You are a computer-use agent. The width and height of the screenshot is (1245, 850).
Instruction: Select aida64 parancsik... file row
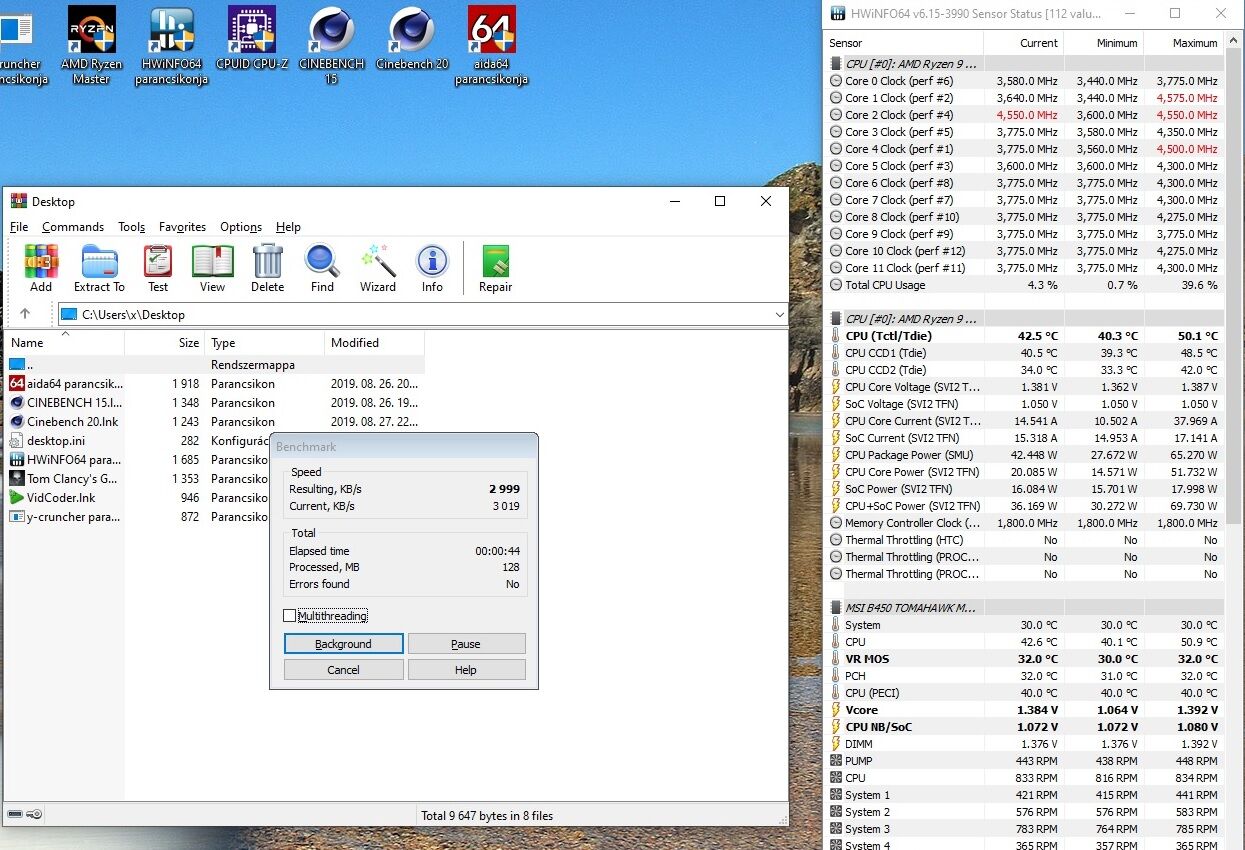coord(214,384)
